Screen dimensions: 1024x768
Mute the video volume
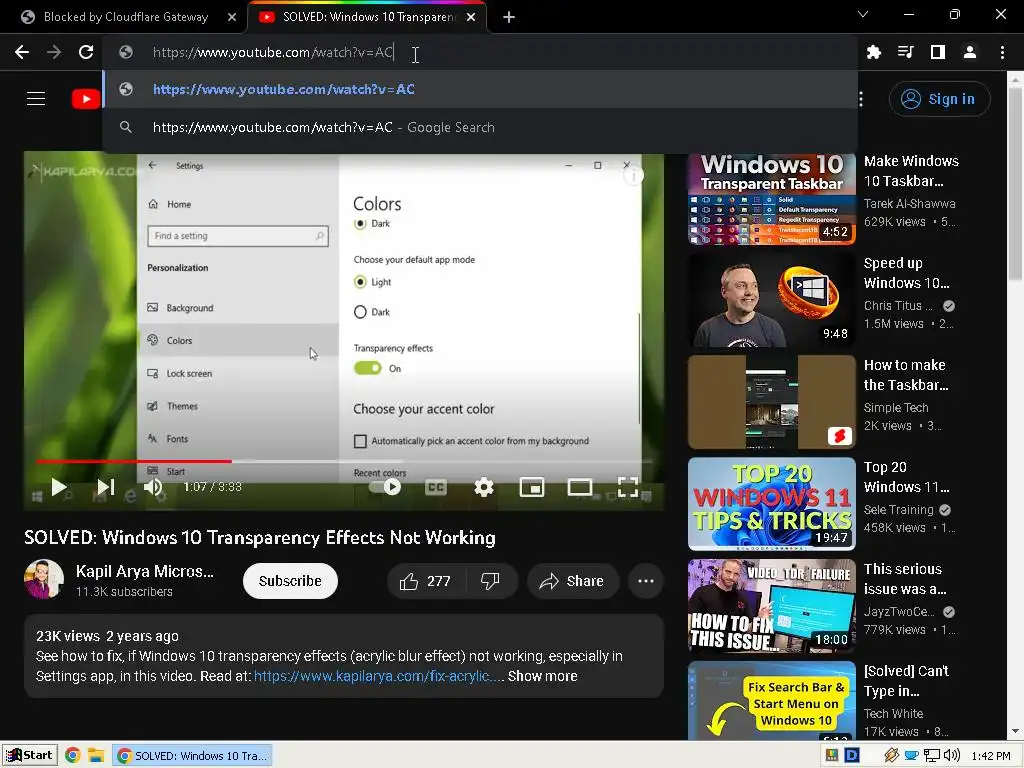coord(153,487)
